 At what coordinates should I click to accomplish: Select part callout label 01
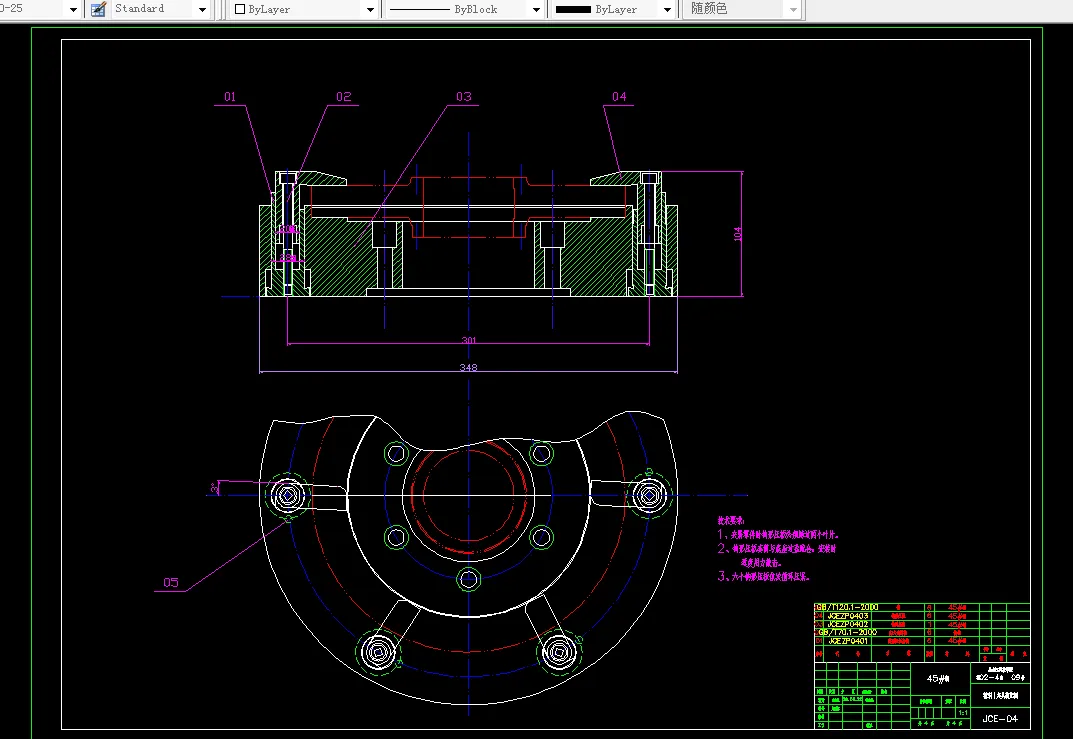click(x=230, y=97)
